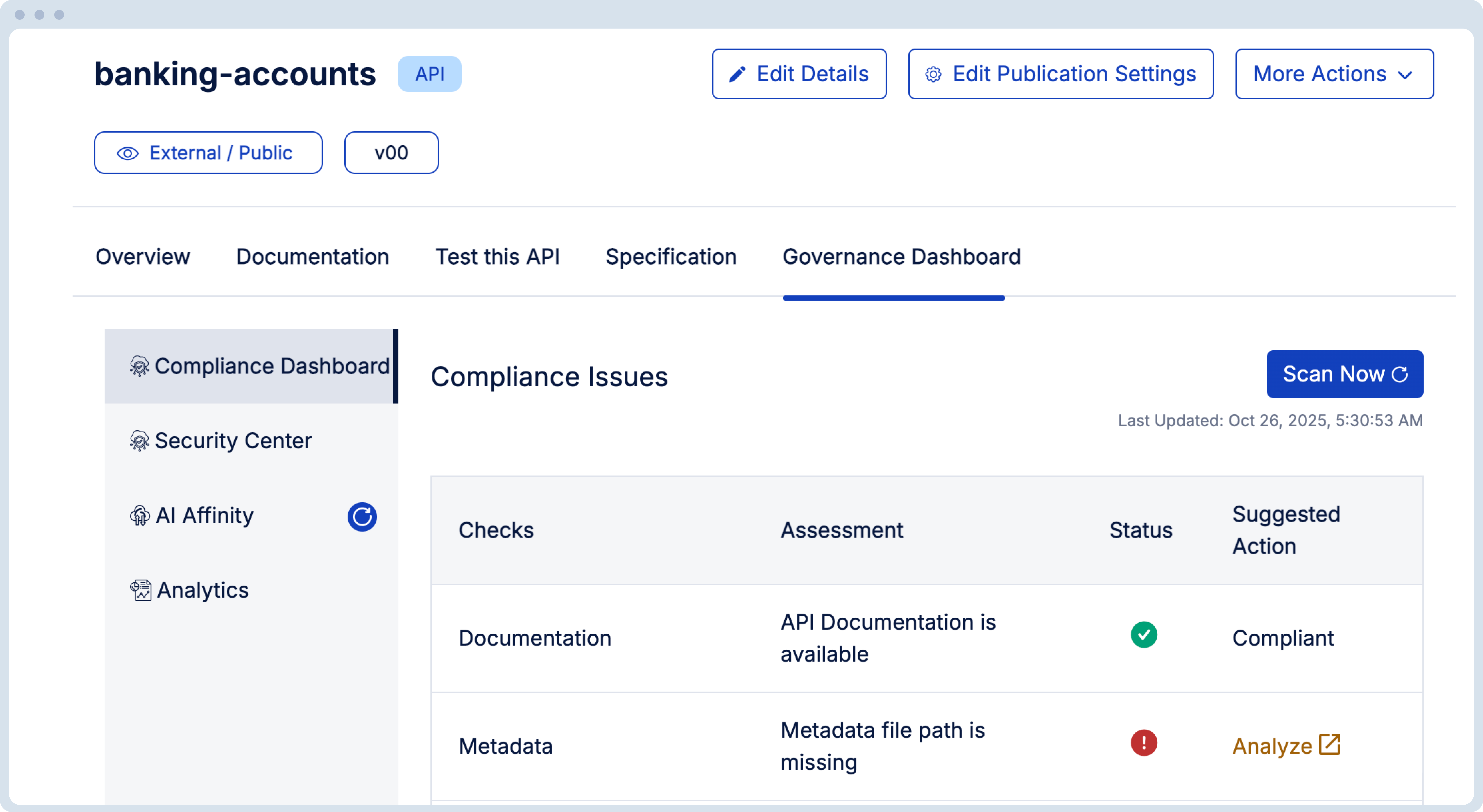Click the green check status icon for Documentation

pyautogui.click(x=1143, y=635)
